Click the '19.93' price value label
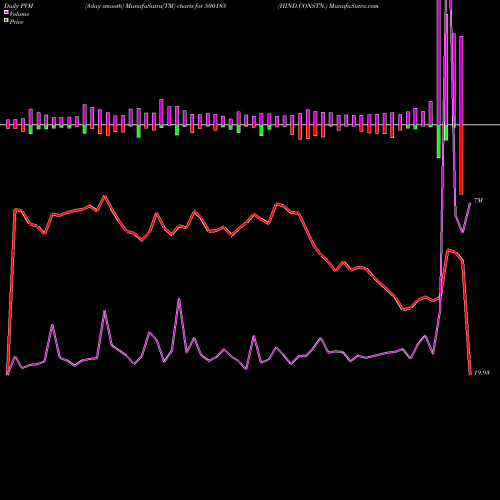500x500 pixels. 481,373
